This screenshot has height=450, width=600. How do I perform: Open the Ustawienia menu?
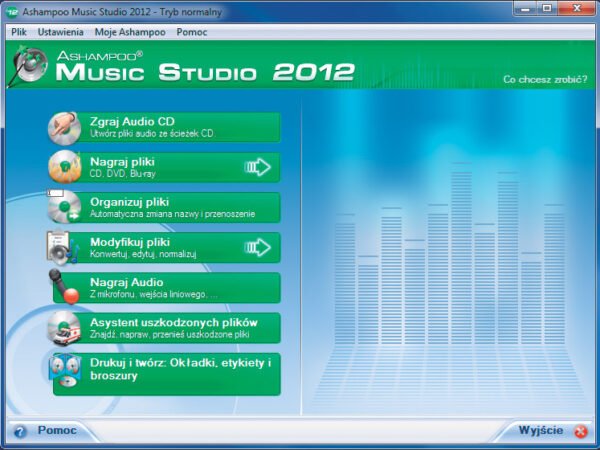click(60, 32)
